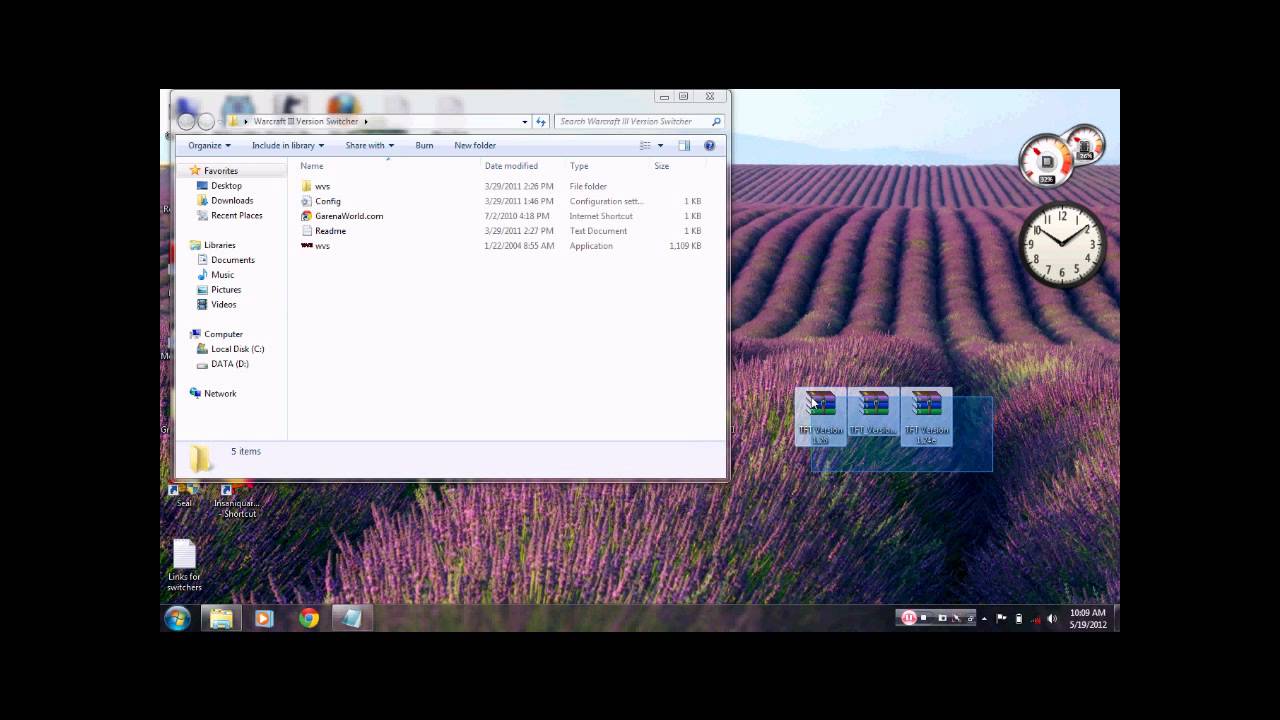Create a New folder from toolbar
The height and width of the screenshot is (720, 1280).
click(x=474, y=146)
